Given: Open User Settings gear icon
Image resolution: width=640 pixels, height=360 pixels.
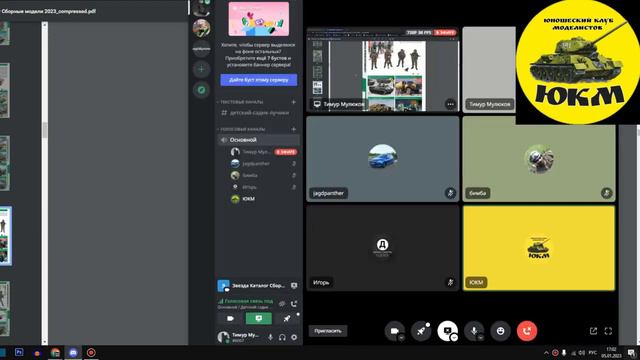Looking at the screenshot, I should 294,337.
